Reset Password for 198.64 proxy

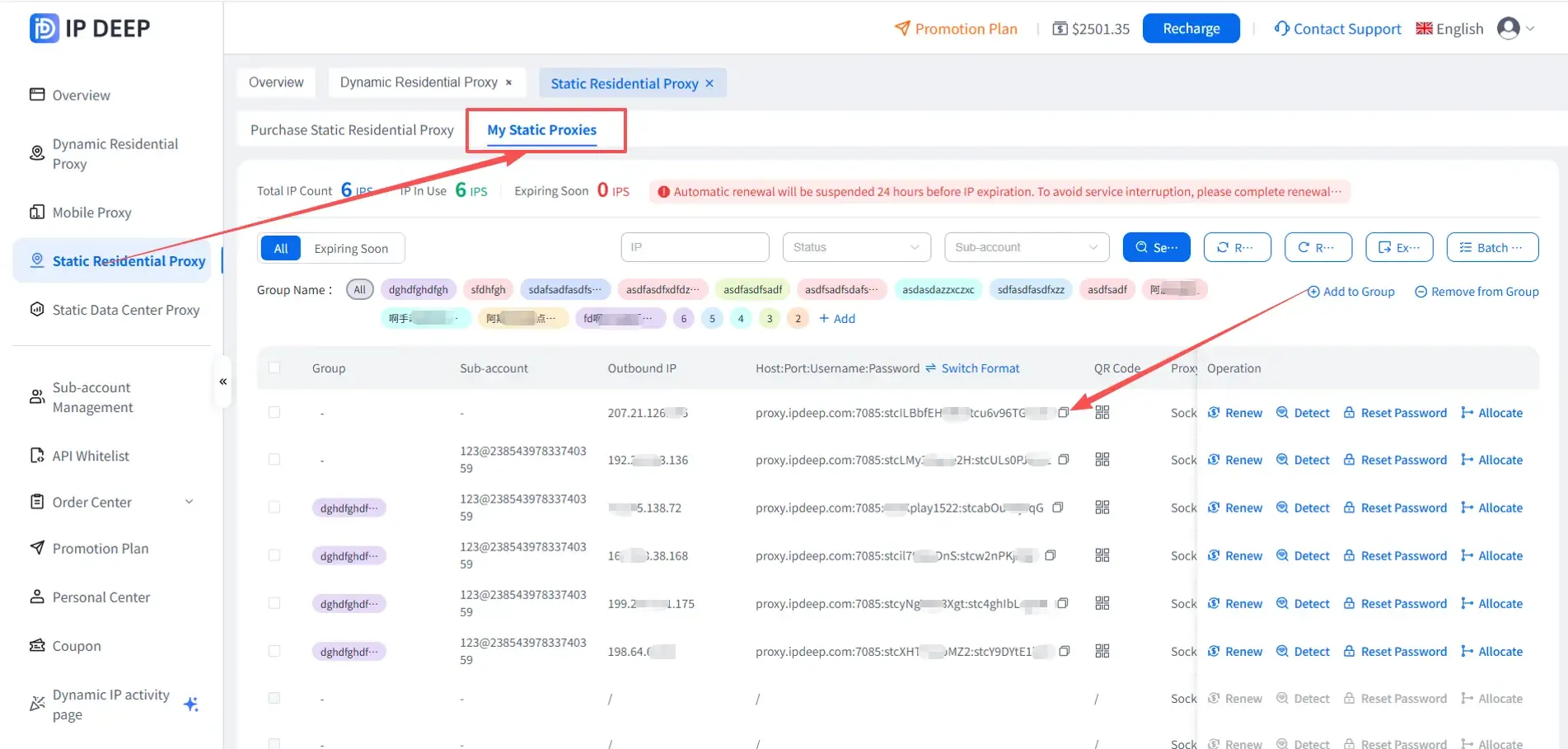click(1395, 652)
